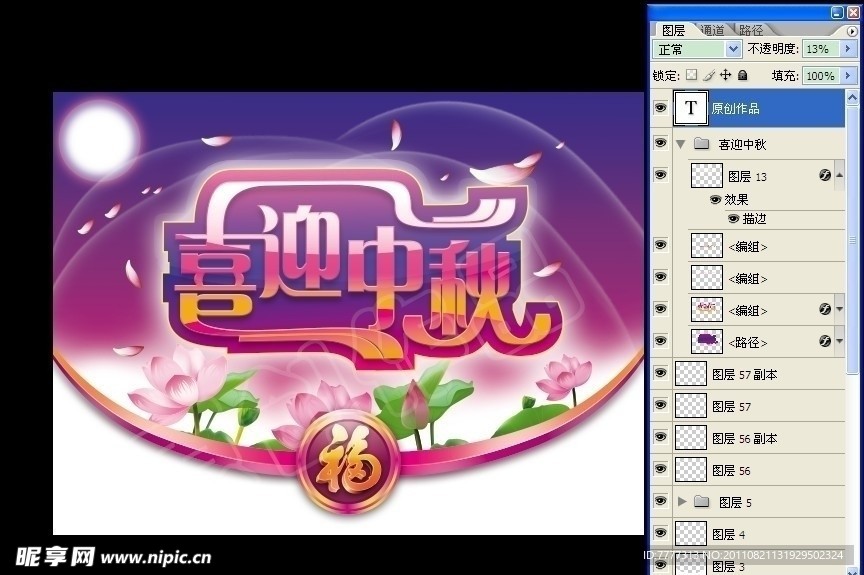Toggle visibility of first <编组> layer
The height and width of the screenshot is (575, 864).
(660, 245)
